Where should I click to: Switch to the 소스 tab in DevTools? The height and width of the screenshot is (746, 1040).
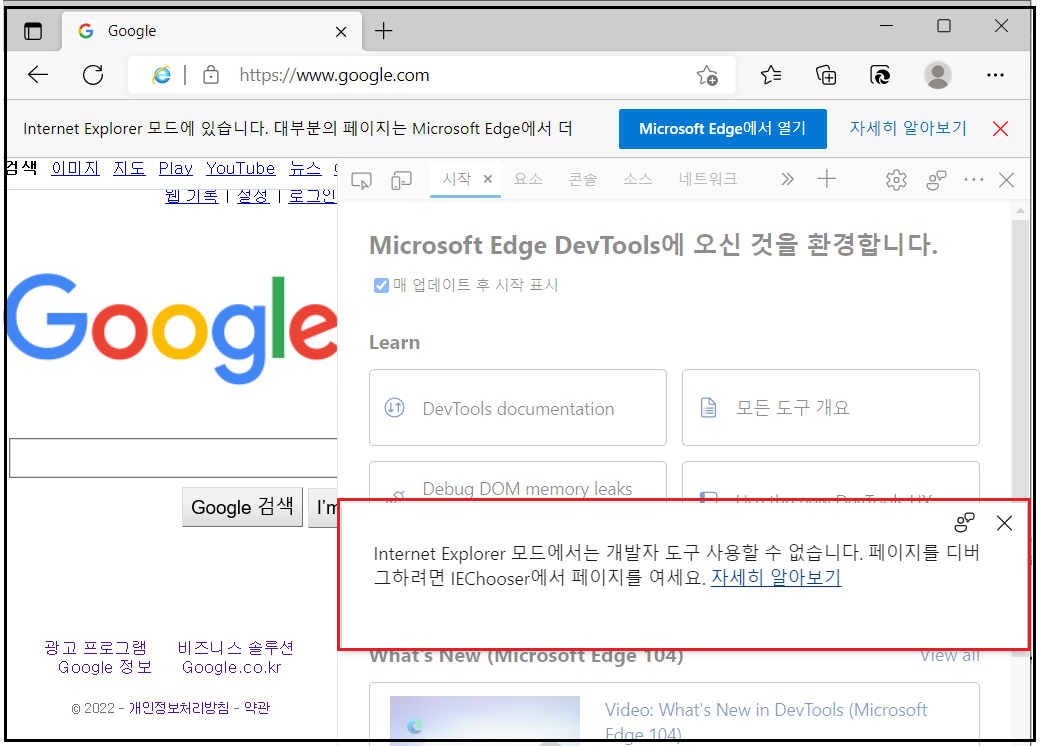click(x=637, y=179)
